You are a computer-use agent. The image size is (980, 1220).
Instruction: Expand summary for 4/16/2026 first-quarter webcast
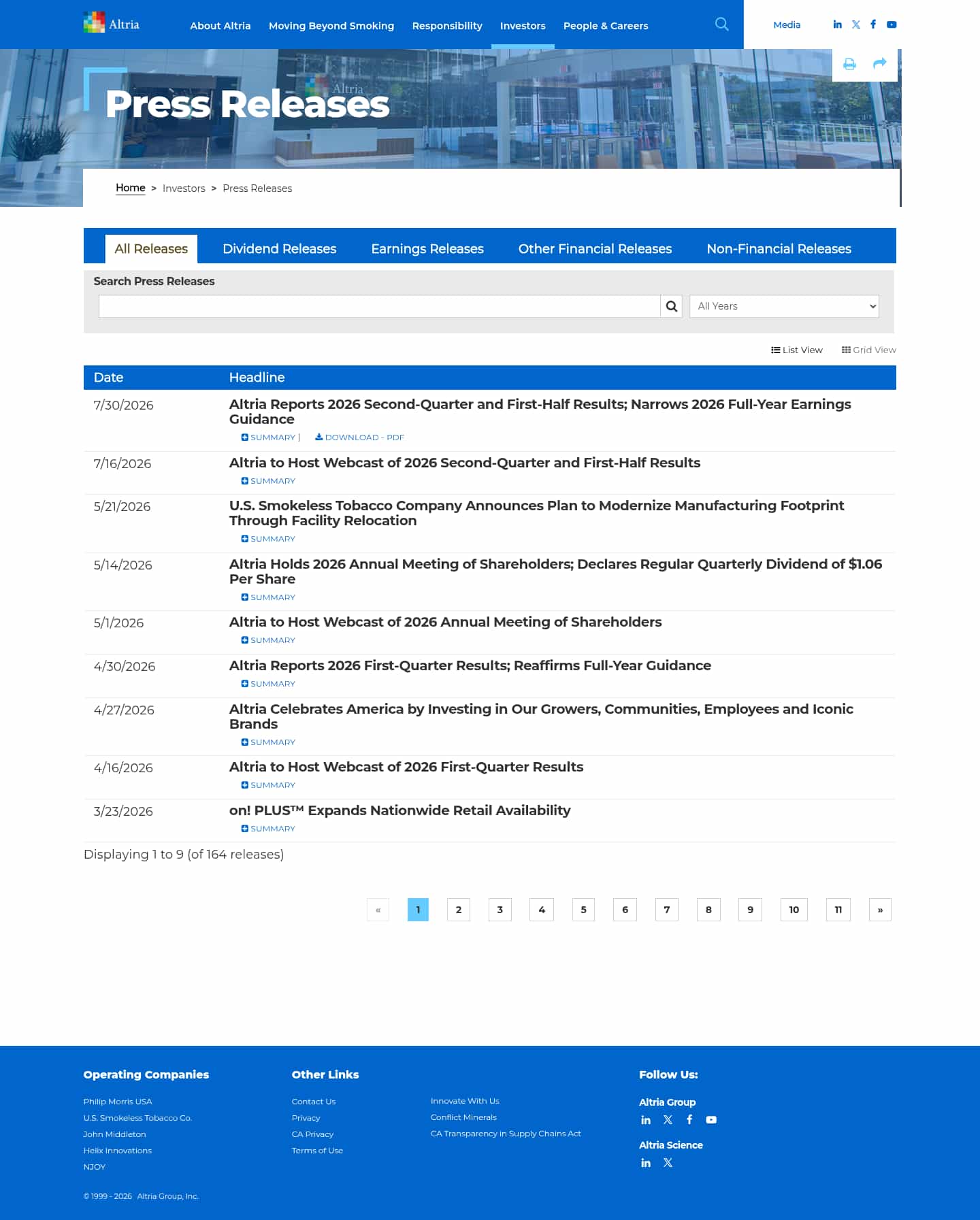tap(268, 785)
